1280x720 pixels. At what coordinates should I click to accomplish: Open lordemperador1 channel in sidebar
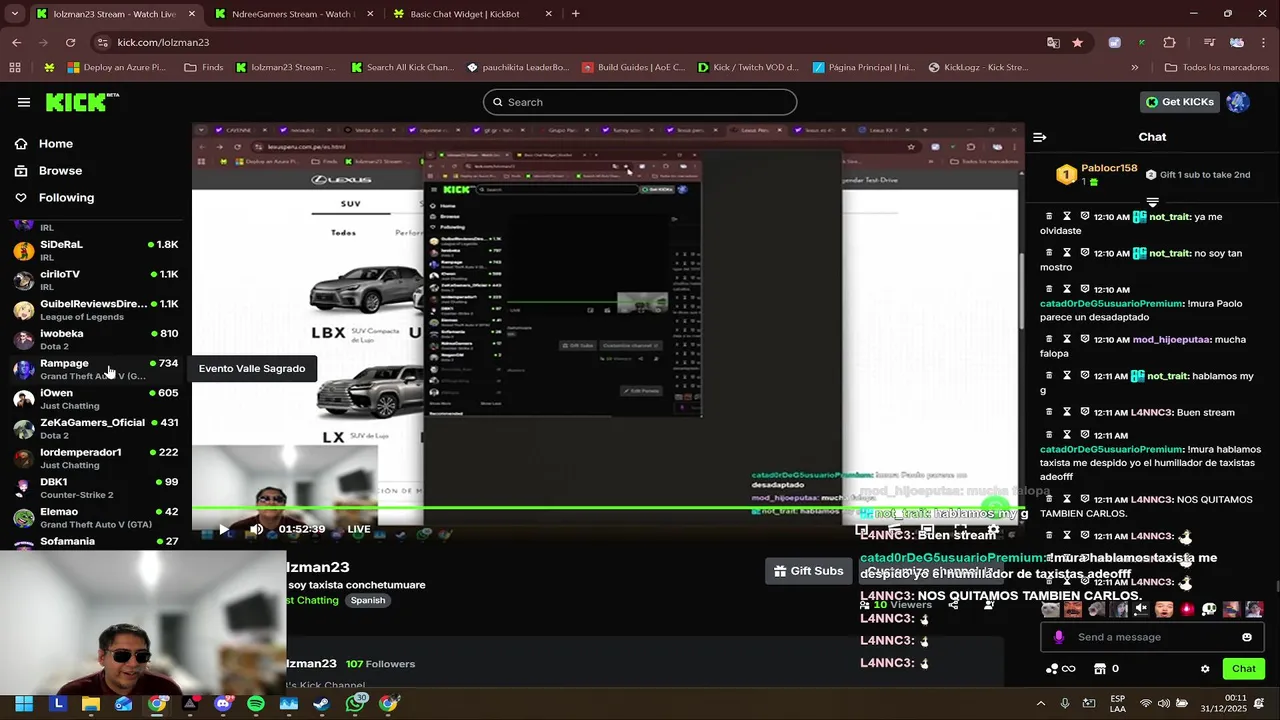pos(95,458)
